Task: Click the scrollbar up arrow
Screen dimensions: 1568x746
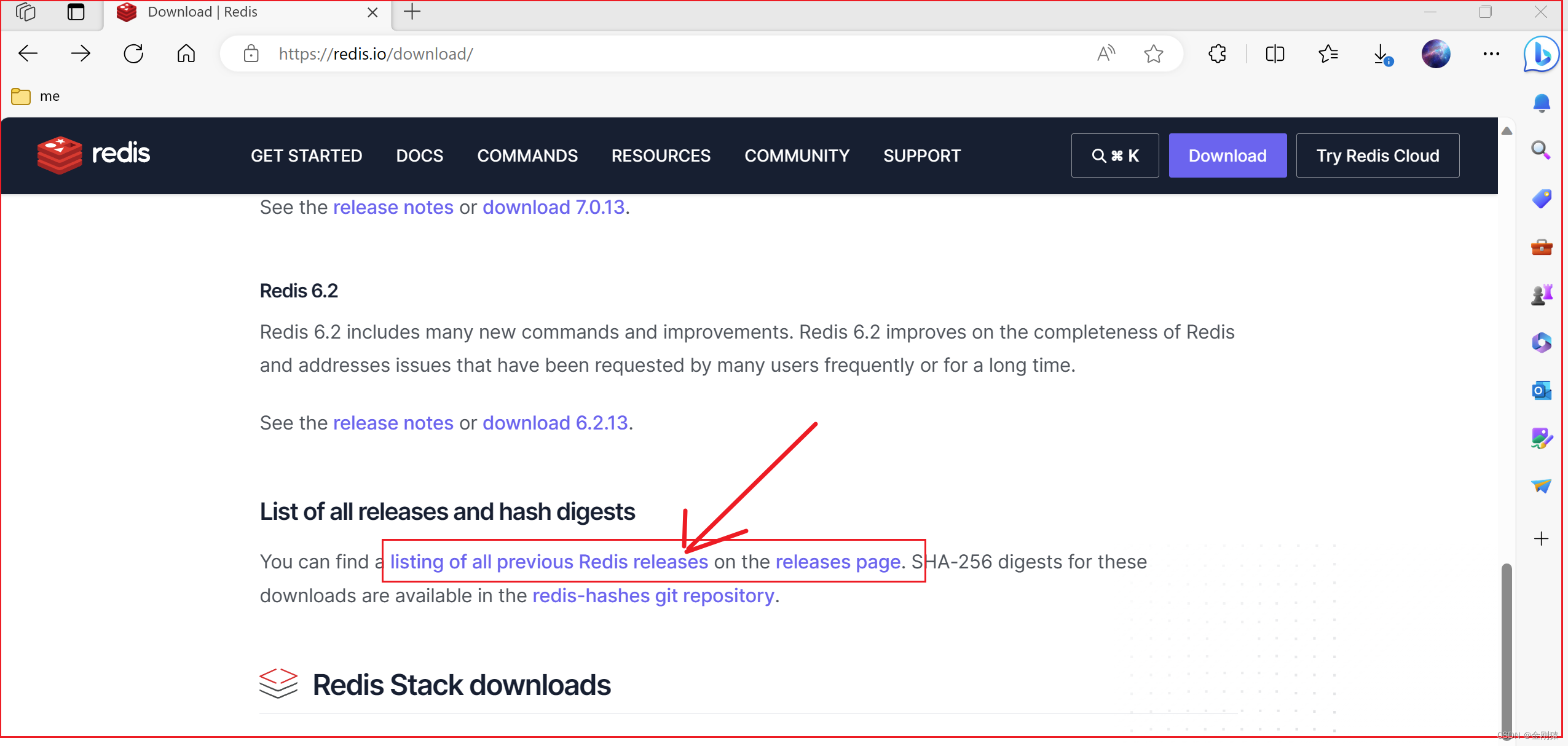Action: click(x=1507, y=130)
